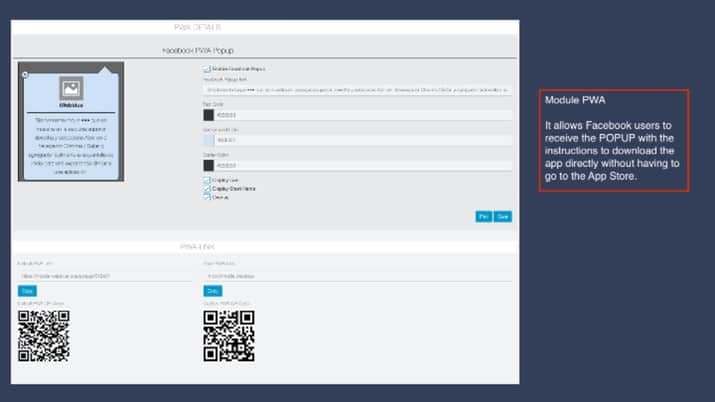Open the light blue background color swatch
This screenshot has width=715, height=402.
tap(208, 140)
